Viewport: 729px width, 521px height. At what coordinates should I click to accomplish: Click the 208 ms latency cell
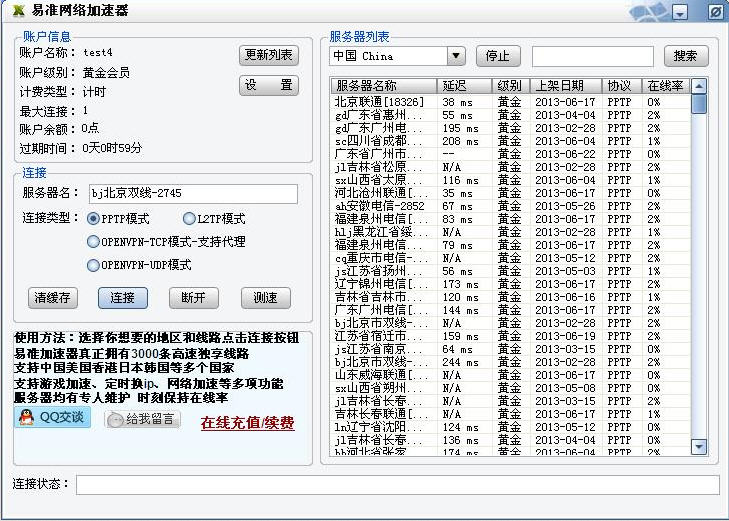pyautogui.click(x=460, y=141)
